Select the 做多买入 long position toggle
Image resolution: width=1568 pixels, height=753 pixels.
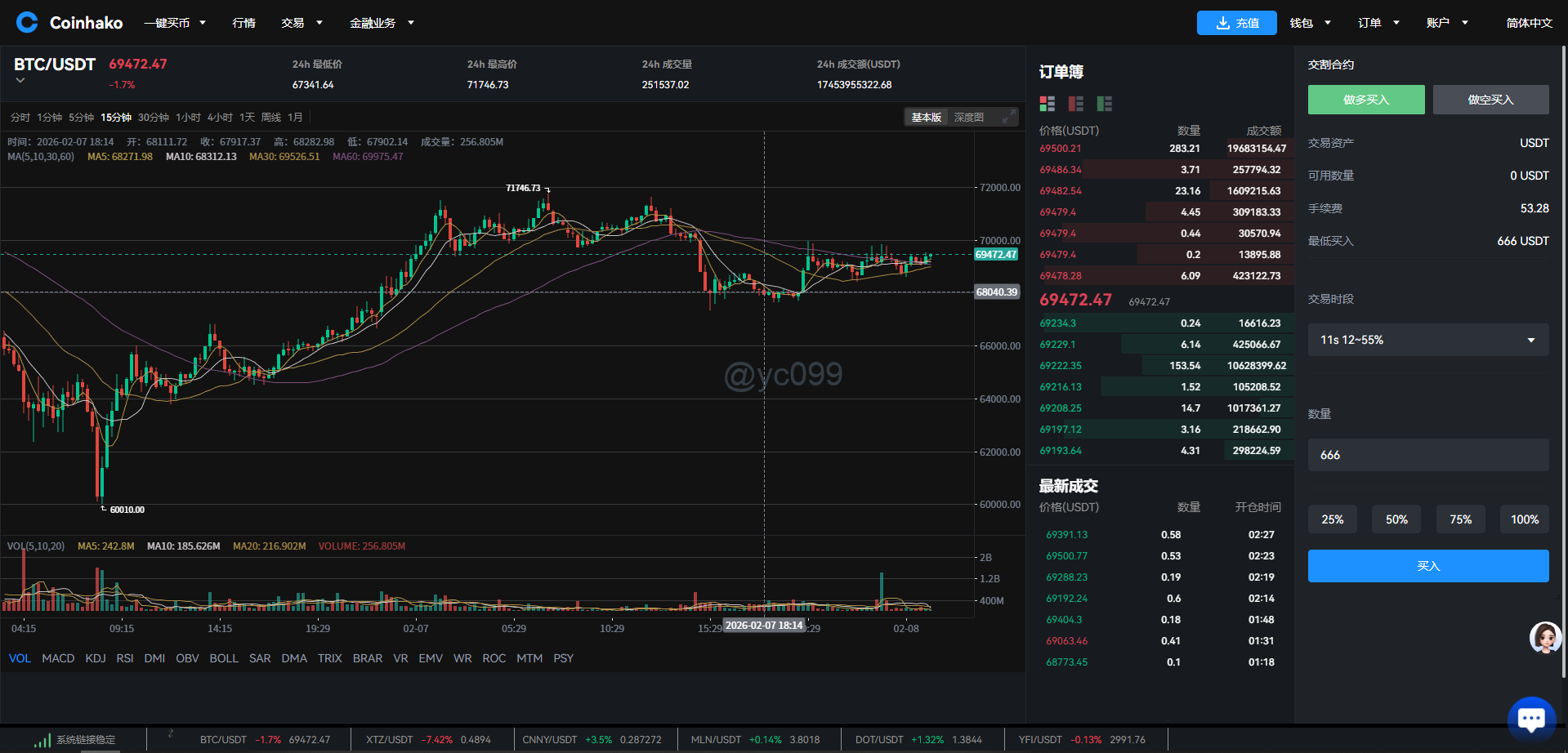point(1365,100)
